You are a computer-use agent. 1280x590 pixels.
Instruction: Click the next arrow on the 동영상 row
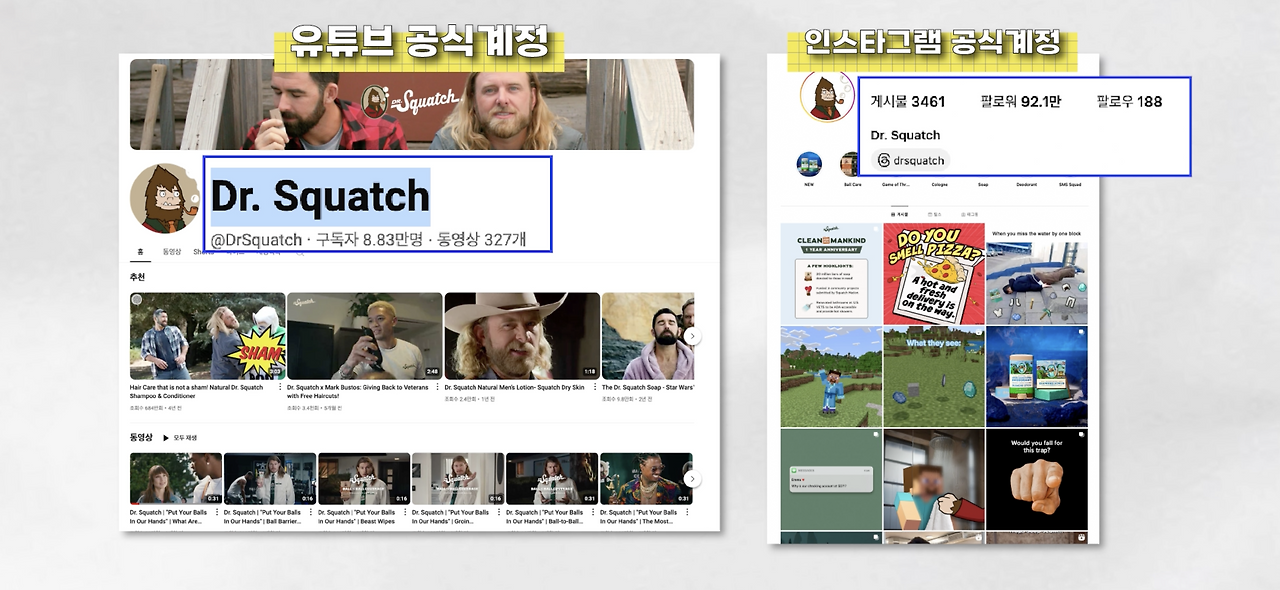(x=691, y=478)
